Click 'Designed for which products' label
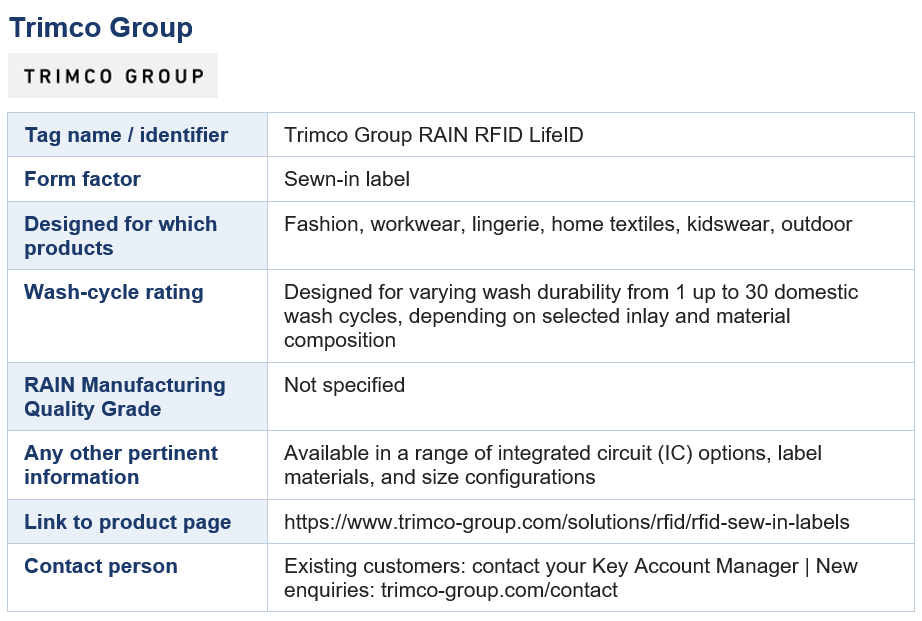The image size is (922, 621). pyautogui.click(x=121, y=236)
